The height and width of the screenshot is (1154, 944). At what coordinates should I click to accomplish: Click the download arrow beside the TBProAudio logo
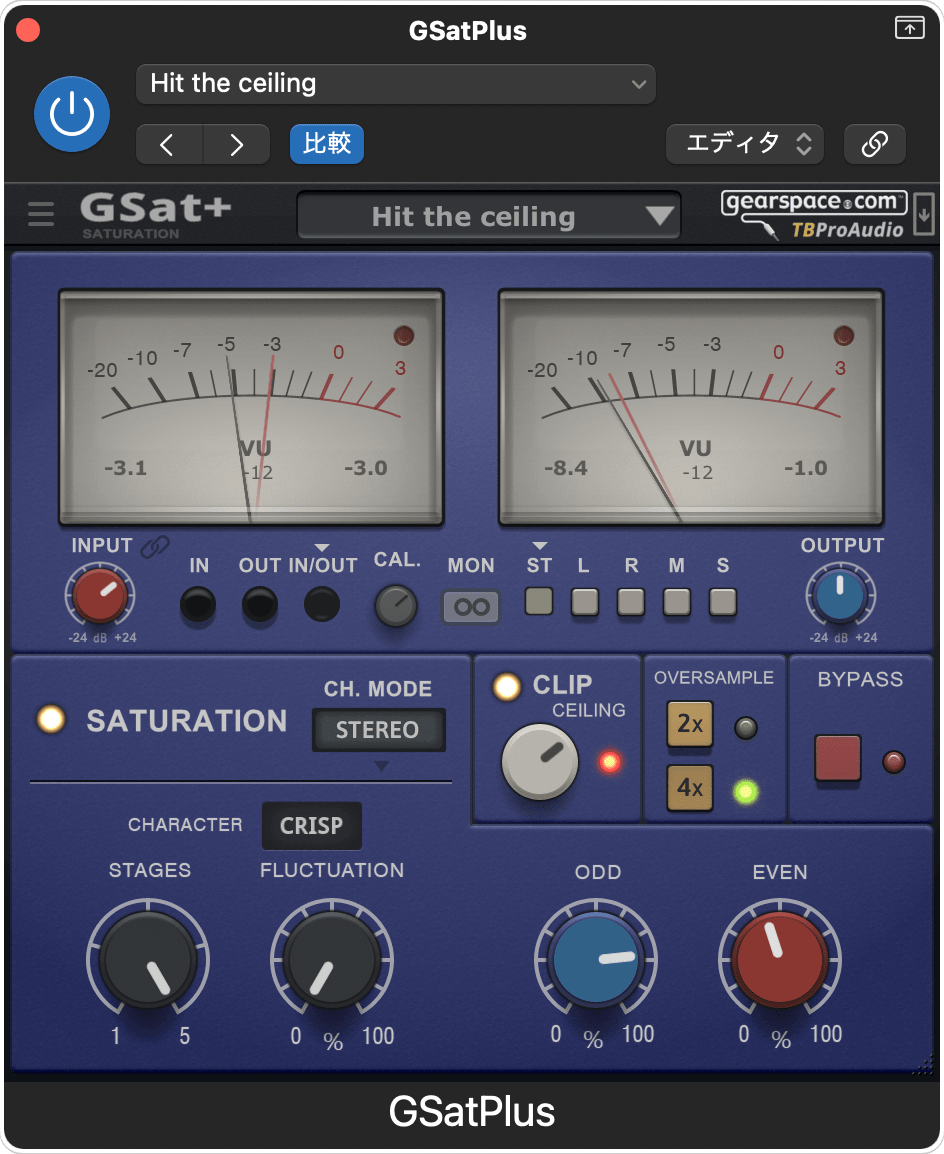[x=925, y=214]
